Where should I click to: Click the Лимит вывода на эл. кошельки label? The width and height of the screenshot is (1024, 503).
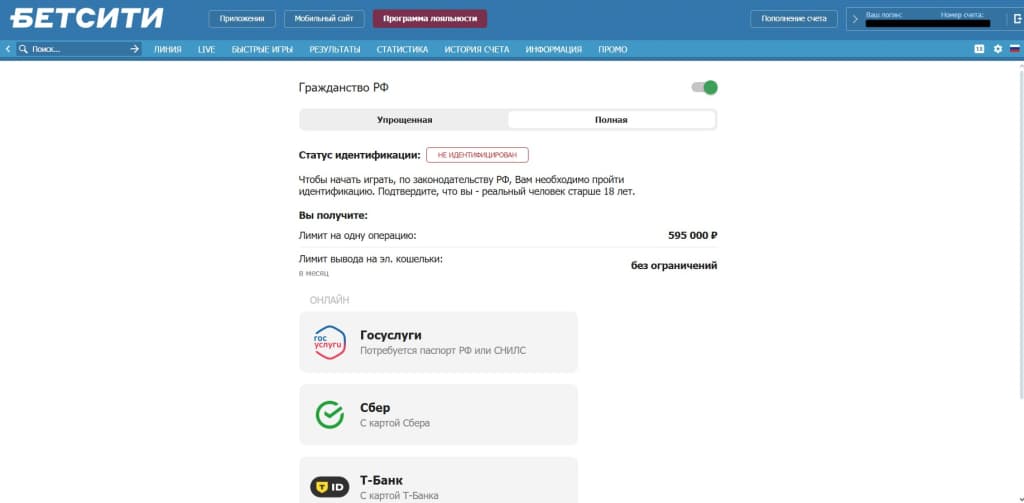[x=370, y=259]
